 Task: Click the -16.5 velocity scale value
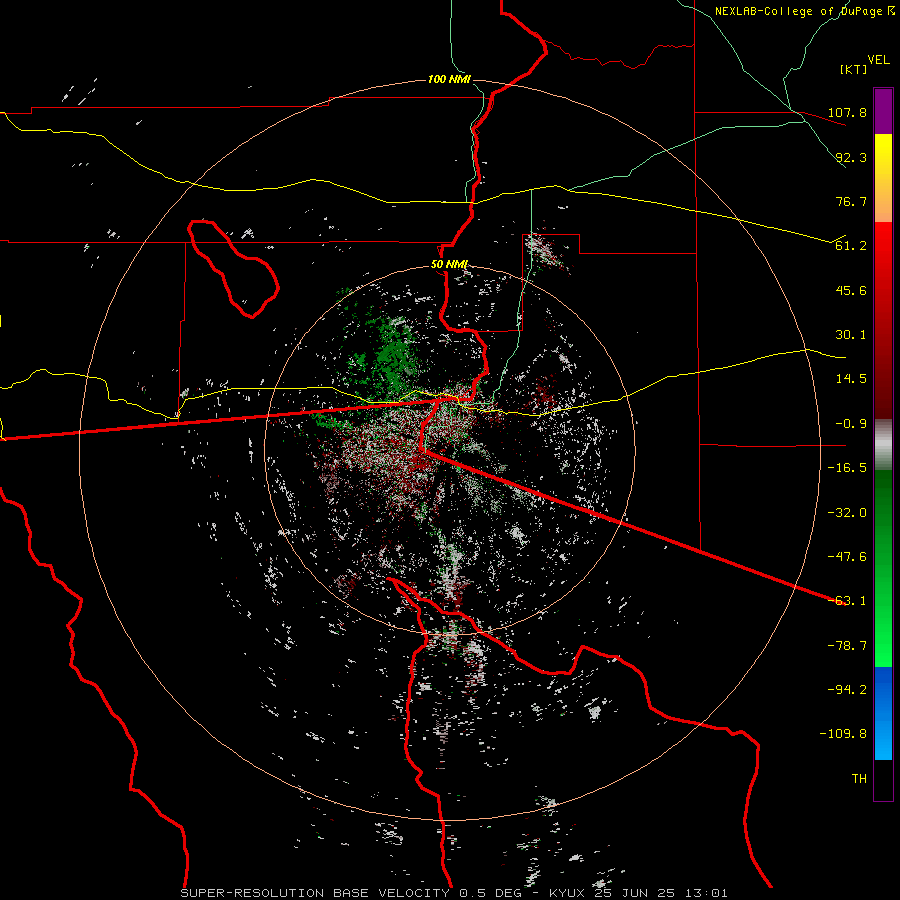pyautogui.click(x=847, y=468)
